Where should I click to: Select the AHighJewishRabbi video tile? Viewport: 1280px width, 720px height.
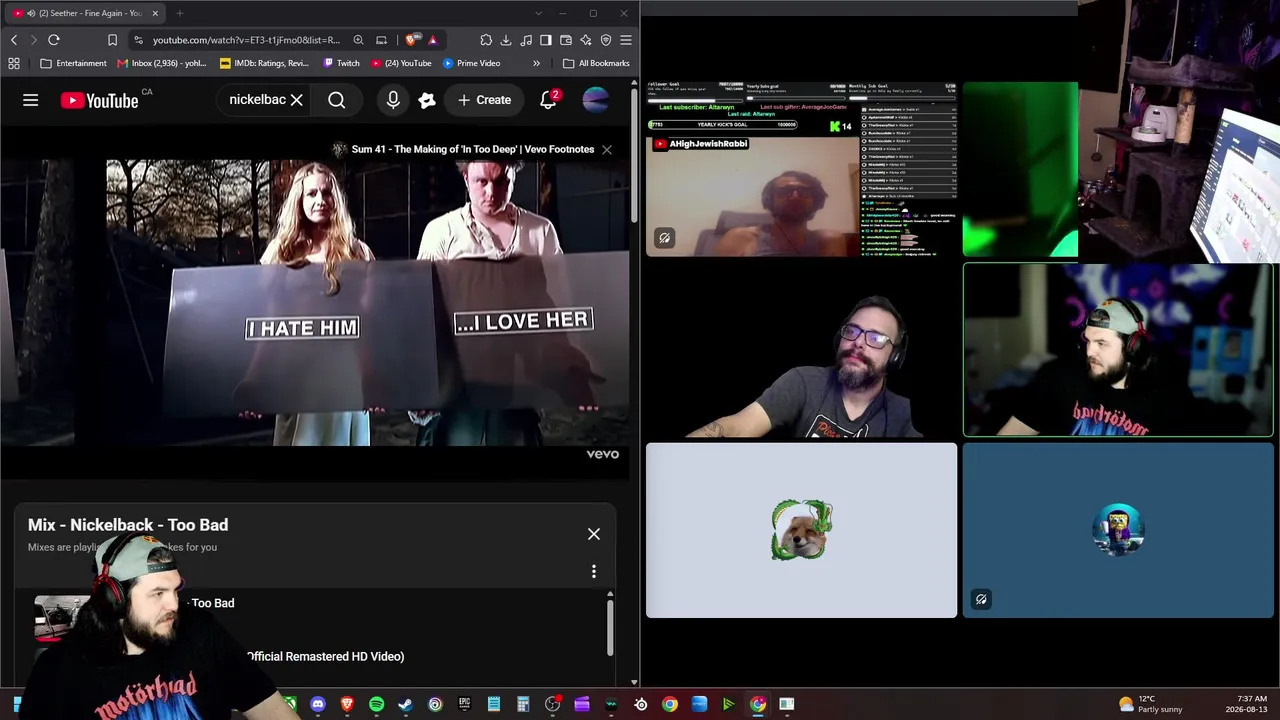[802, 170]
